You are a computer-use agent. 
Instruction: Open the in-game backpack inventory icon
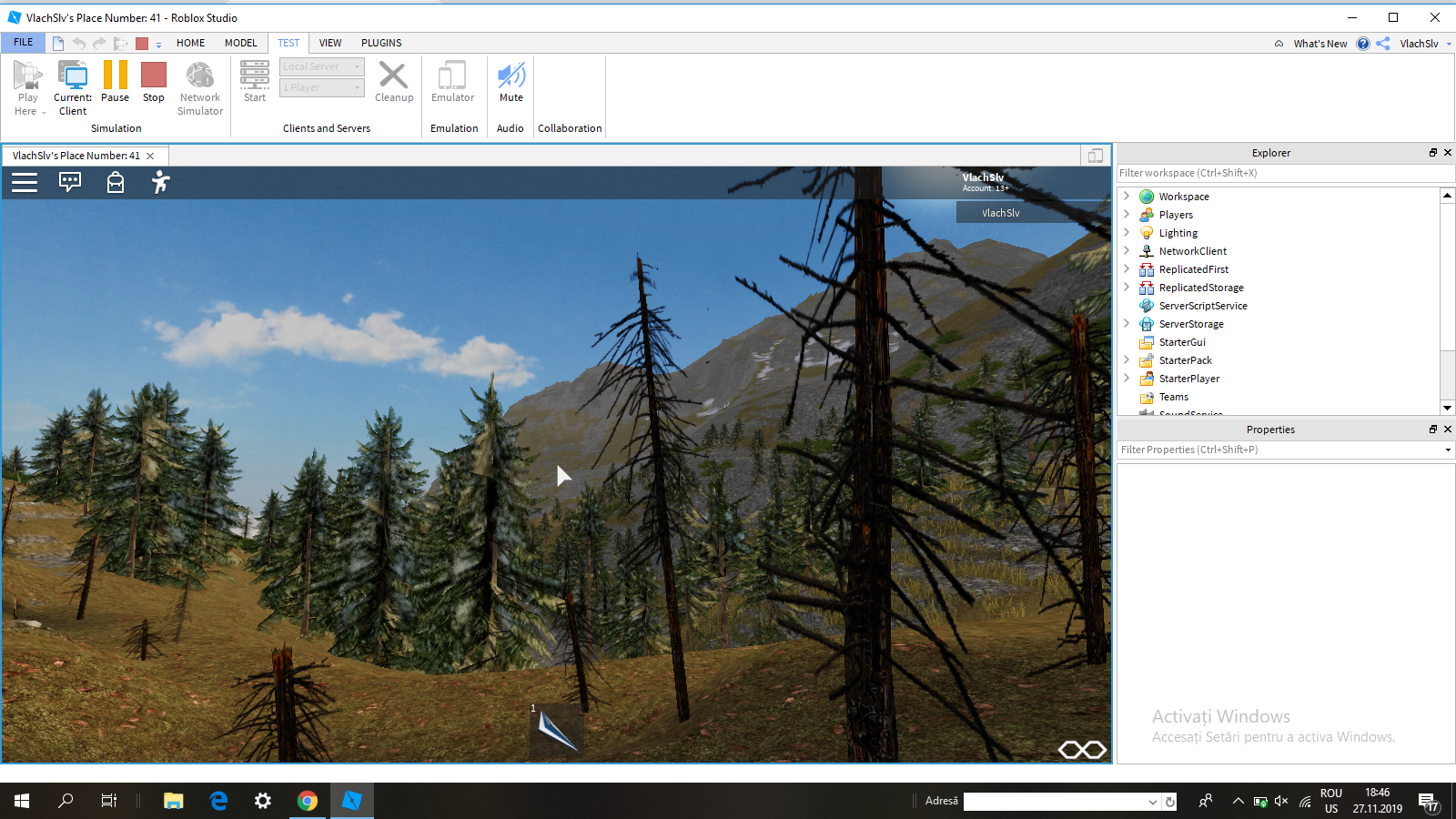pyautogui.click(x=116, y=182)
